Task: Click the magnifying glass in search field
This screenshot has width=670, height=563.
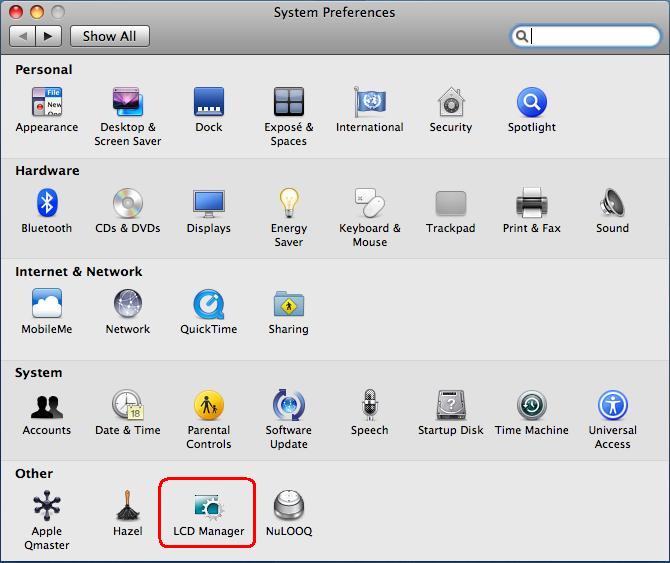Action: (x=521, y=36)
